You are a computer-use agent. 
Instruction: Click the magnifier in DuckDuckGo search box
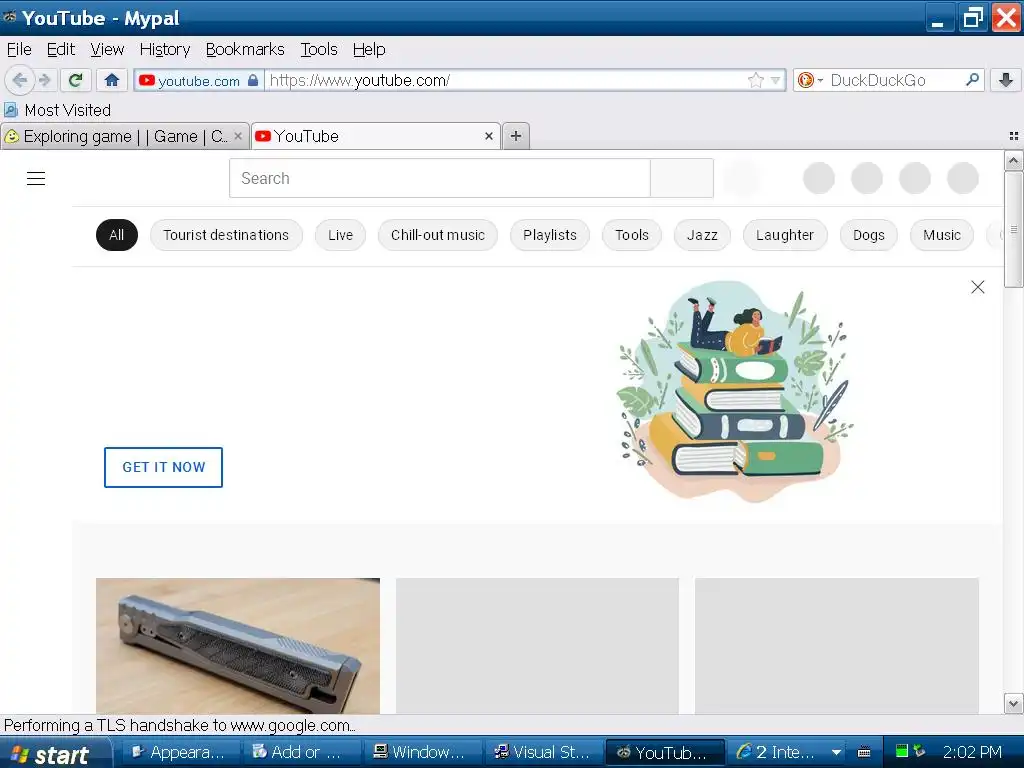point(972,80)
